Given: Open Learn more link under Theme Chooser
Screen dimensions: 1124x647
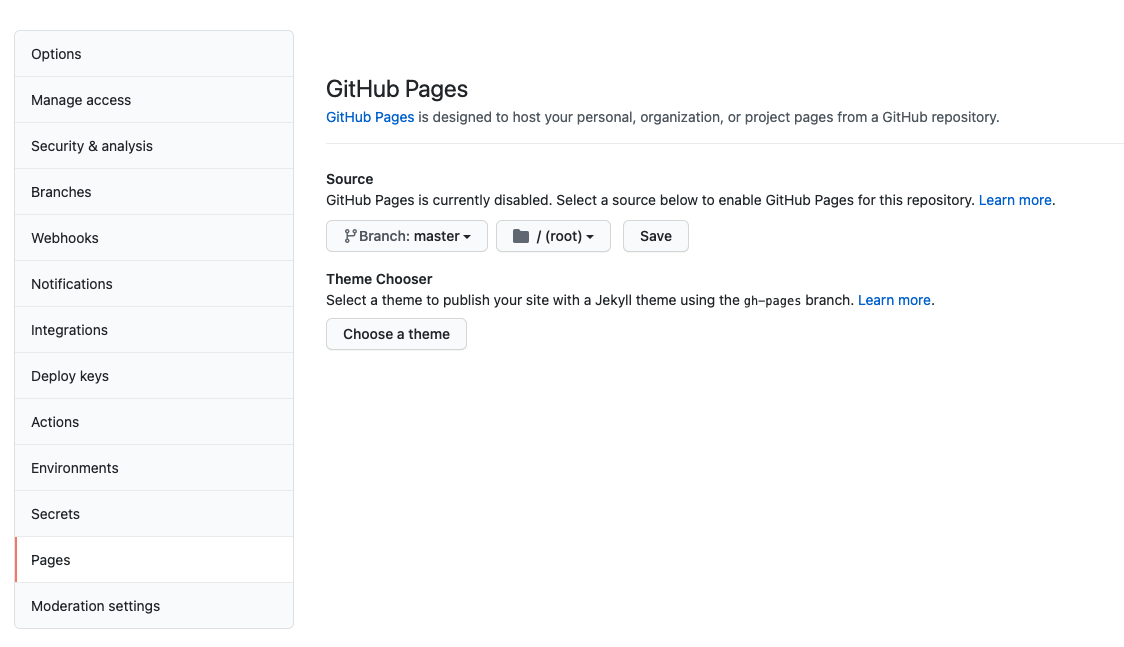Looking at the screenshot, I should click(894, 300).
